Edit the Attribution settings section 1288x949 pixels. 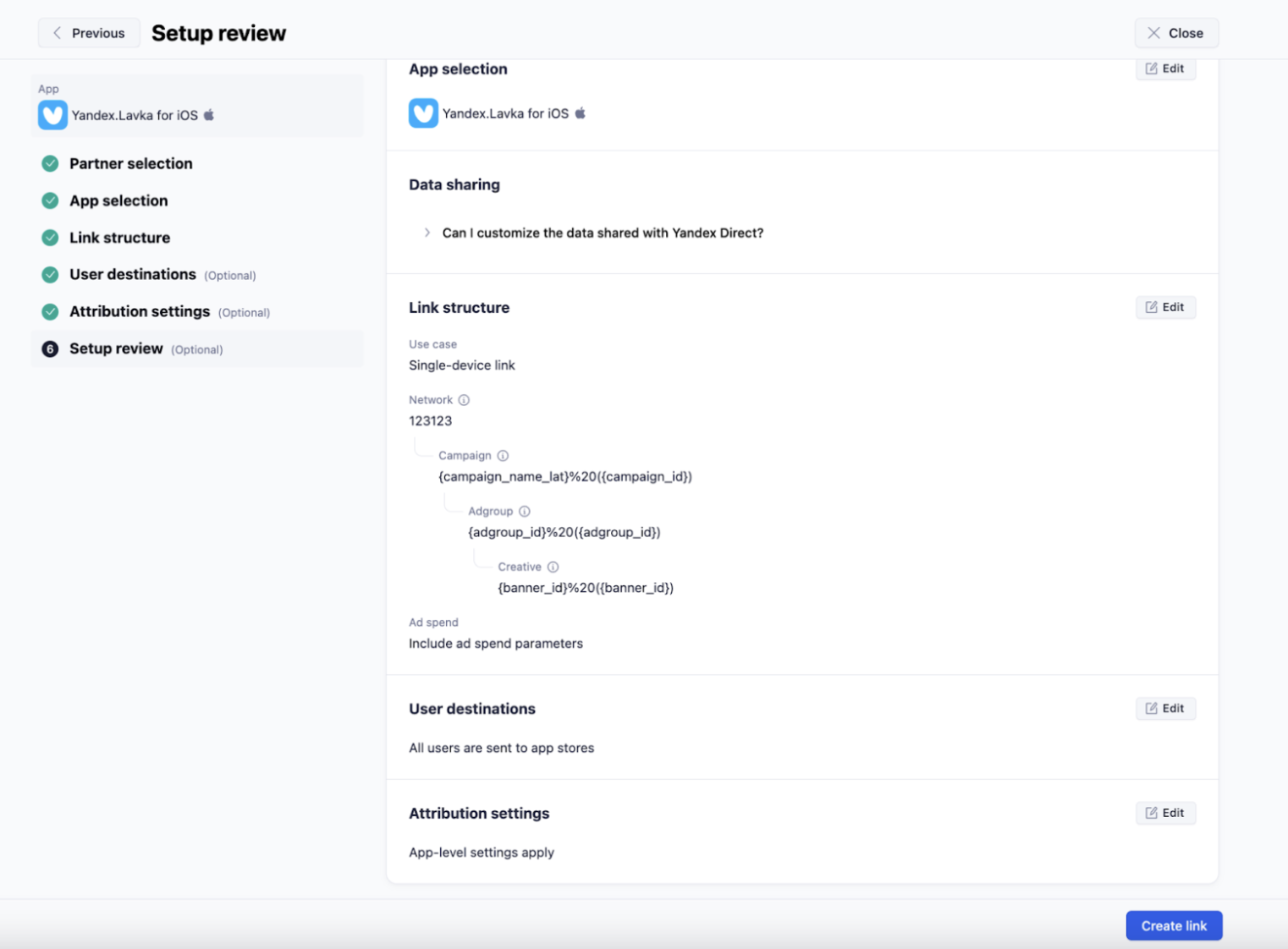1164,813
